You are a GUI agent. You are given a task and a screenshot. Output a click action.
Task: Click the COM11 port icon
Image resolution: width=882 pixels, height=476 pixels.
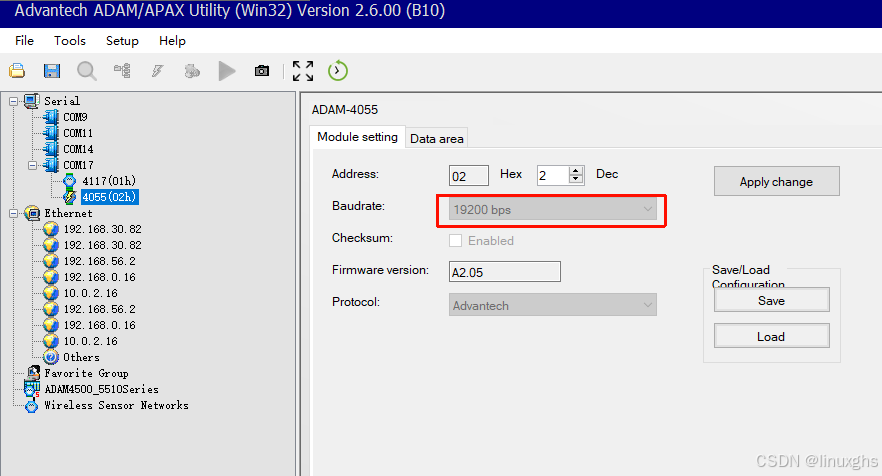pyautogui.click(x=51, y=133)
